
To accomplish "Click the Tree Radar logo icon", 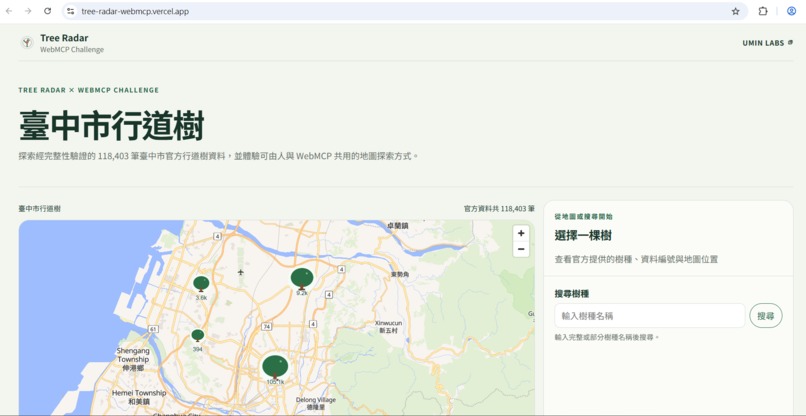I will pos(27,43).
